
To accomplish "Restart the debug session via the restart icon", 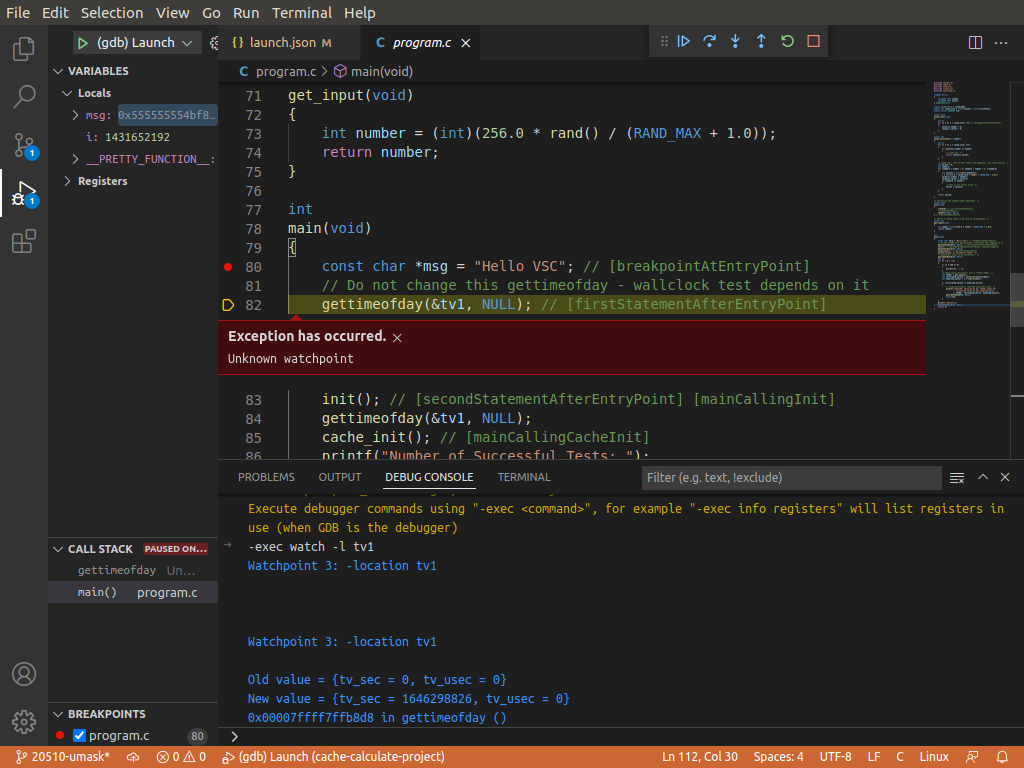I will pyautogui.click(x=786, y=42).
